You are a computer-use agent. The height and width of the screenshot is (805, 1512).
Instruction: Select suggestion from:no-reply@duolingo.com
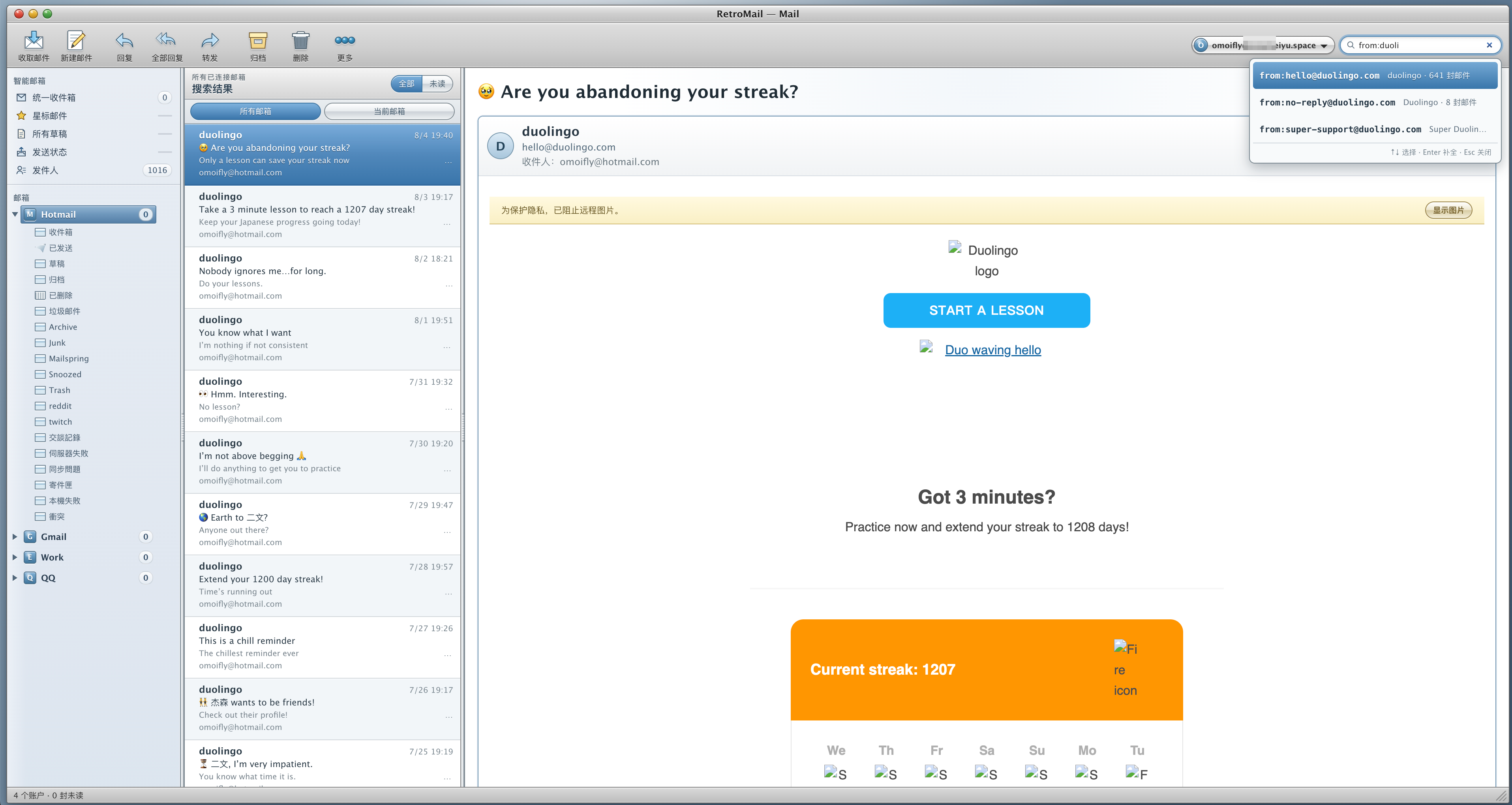click(1375, 103)
